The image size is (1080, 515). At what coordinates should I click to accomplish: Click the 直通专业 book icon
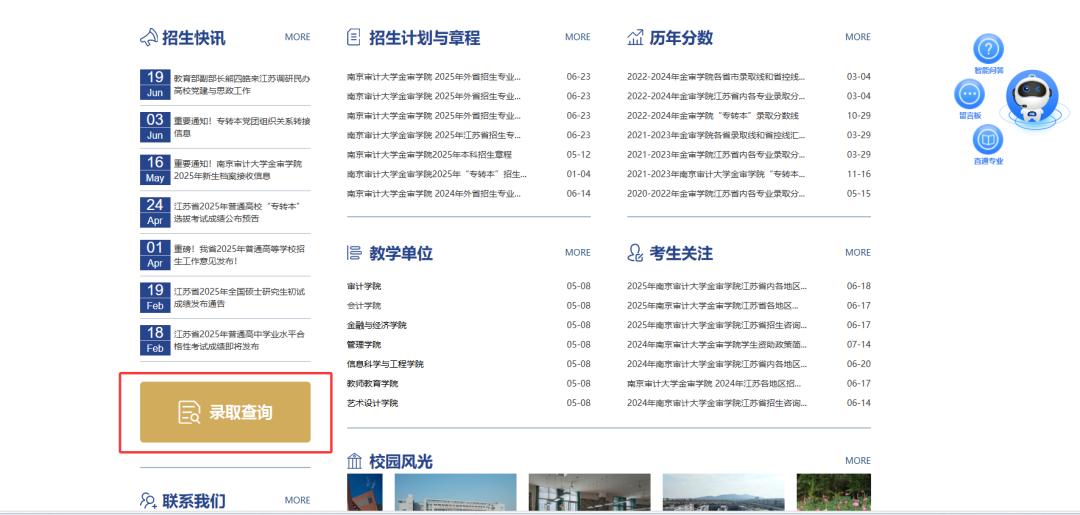tap(988, 140)
